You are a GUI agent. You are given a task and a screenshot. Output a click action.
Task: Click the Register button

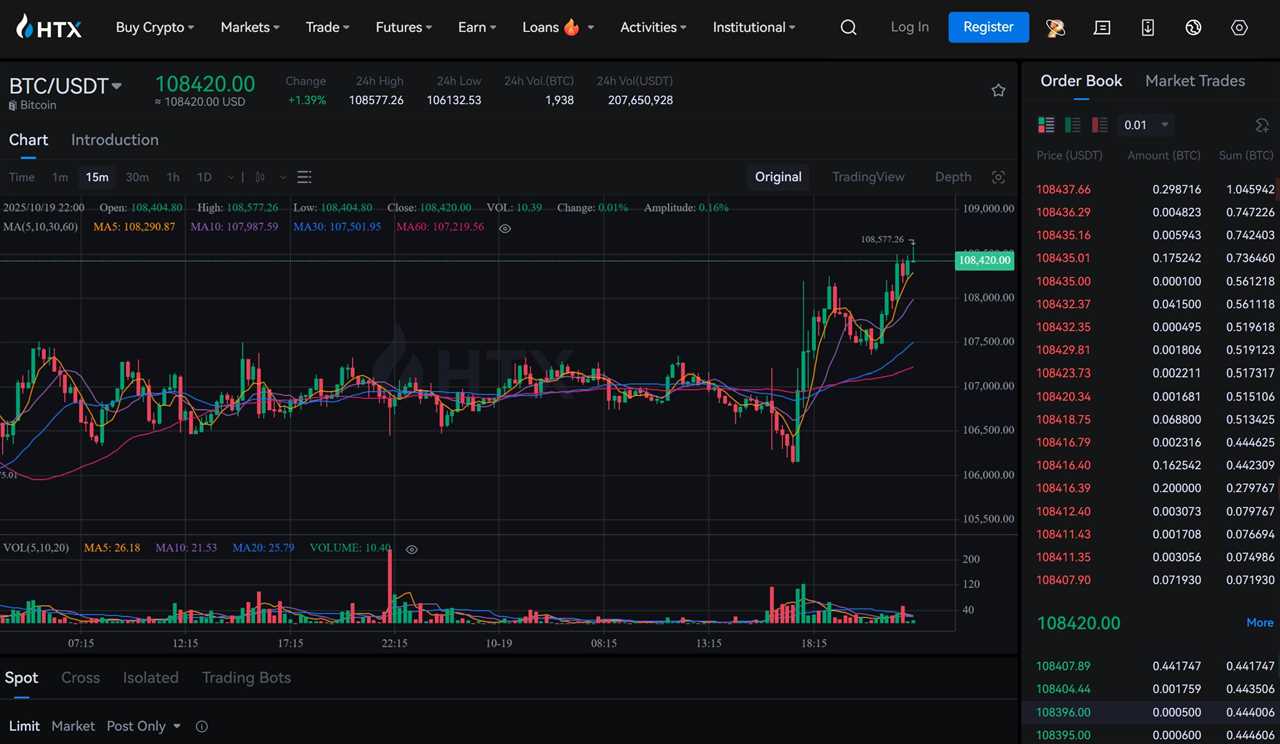click(988, 27)
